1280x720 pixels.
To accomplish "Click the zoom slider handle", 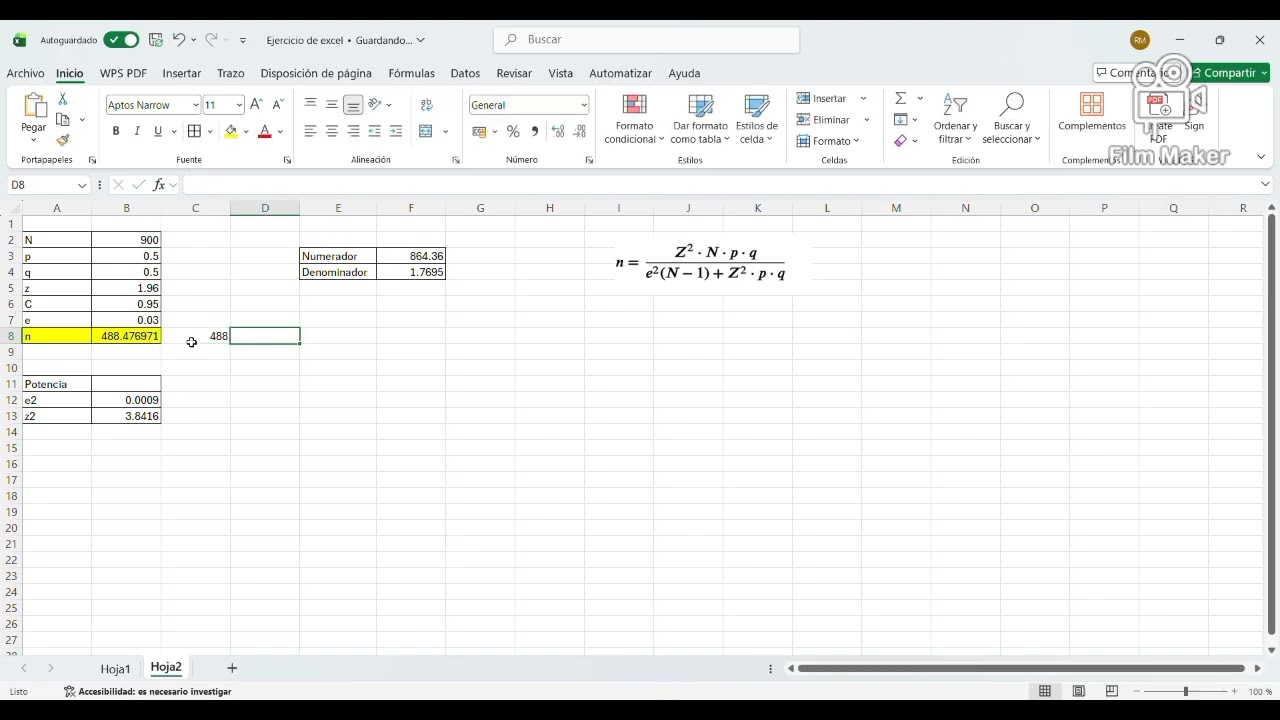I will 1186,691.
